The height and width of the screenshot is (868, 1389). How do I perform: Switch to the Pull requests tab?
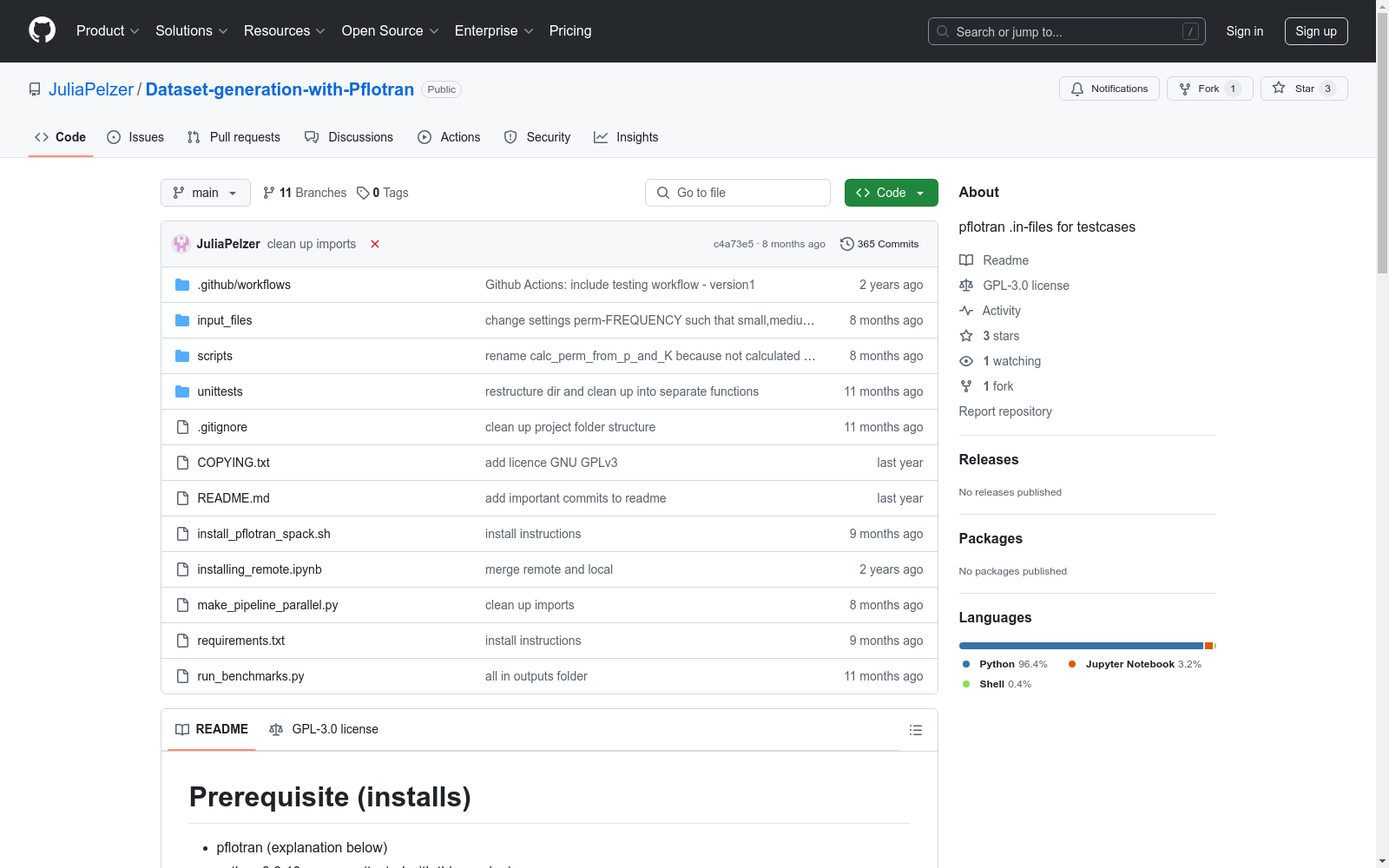(234, 137)
